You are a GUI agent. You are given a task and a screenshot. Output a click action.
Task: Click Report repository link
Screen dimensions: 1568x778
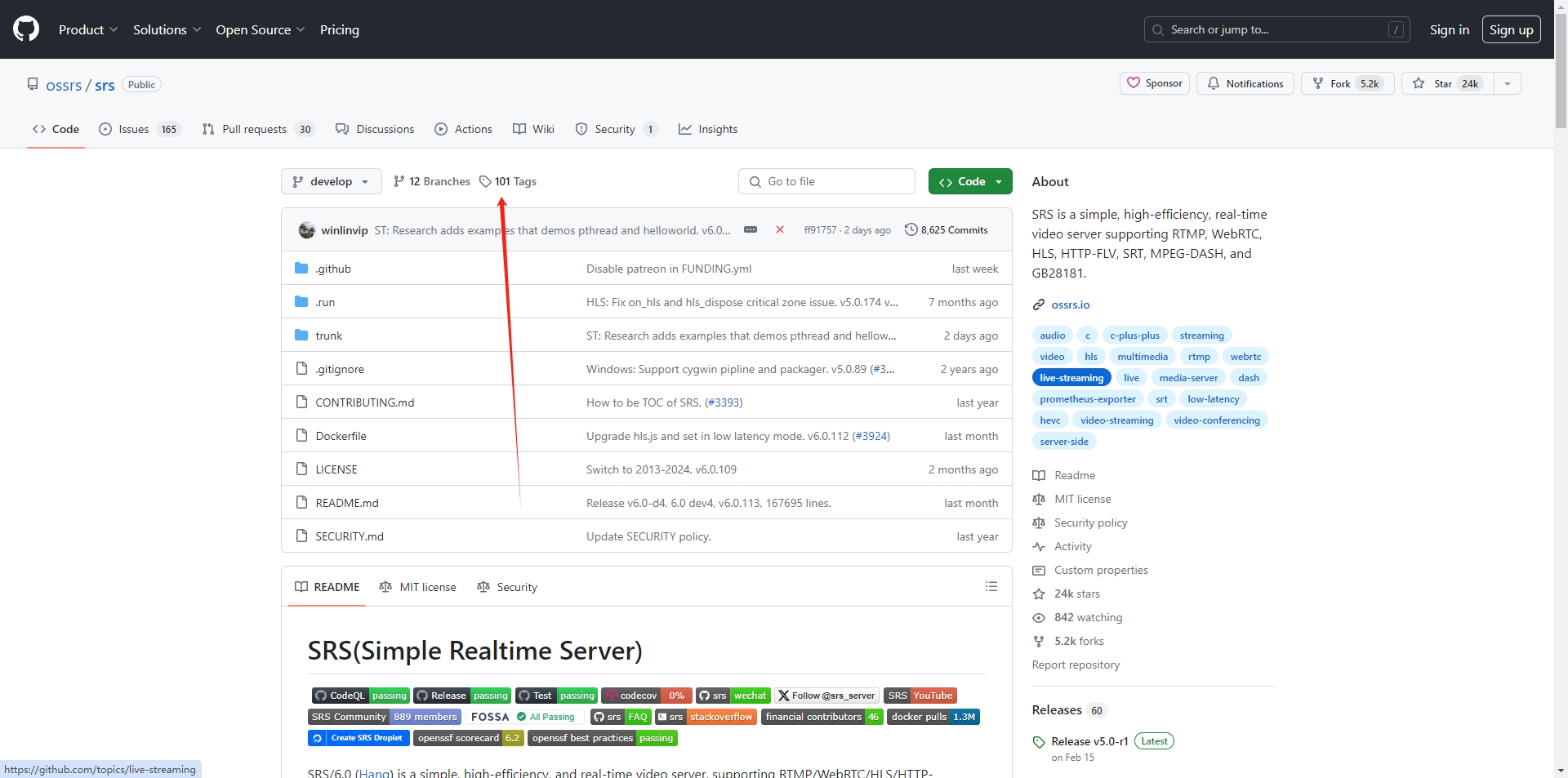(x=1076, y=665)
